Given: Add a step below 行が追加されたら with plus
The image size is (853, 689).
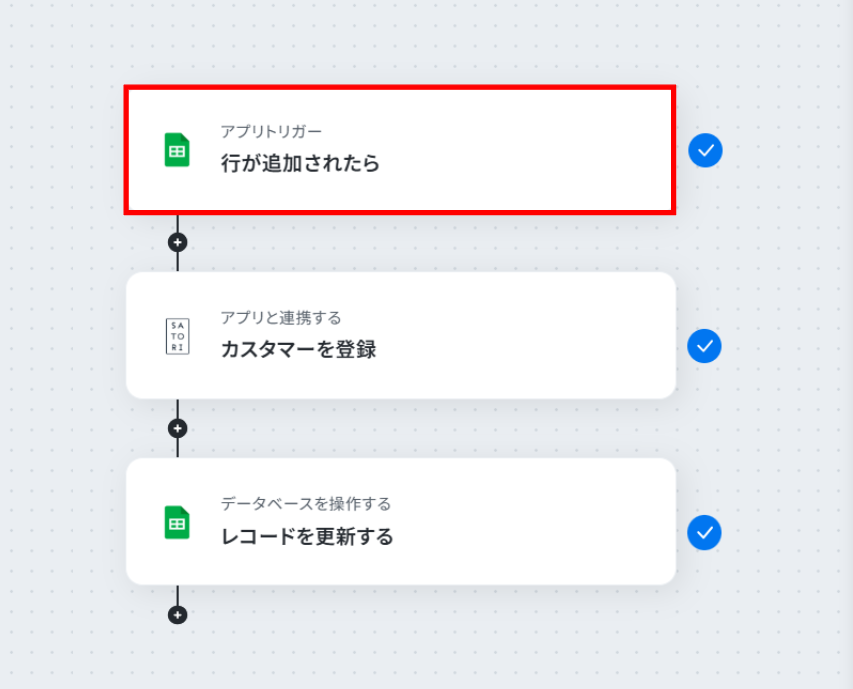Looking at the screenshot, I should pyautogui.click(x=178, y=242).
